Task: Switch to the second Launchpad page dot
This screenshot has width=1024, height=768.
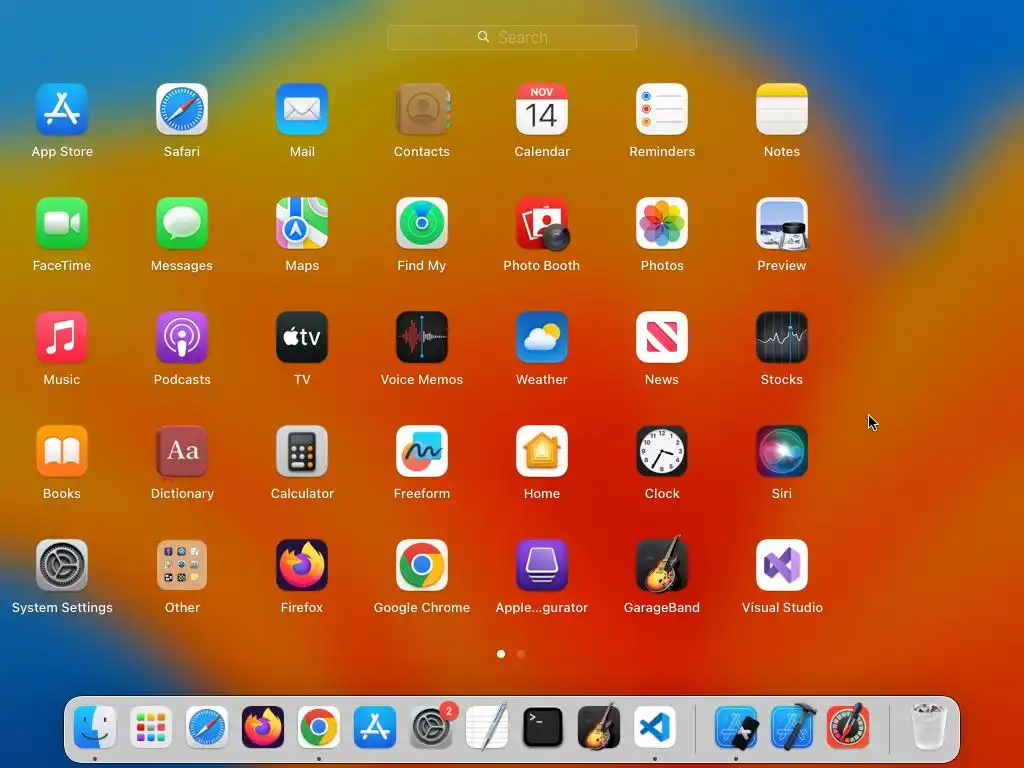Action: click(x=521, y=654)
